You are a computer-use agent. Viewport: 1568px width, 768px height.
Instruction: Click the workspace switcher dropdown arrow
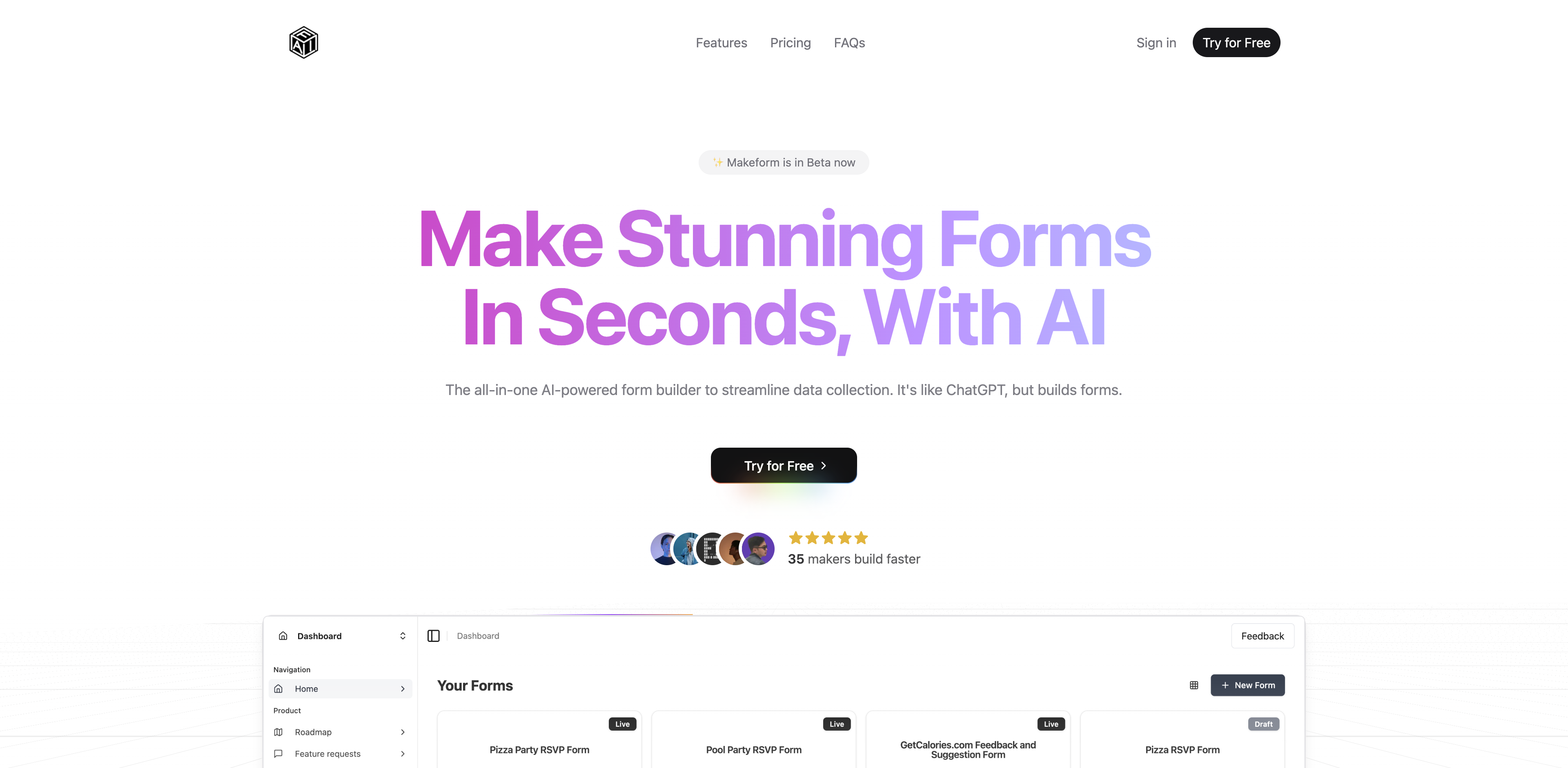click(401, 636)
